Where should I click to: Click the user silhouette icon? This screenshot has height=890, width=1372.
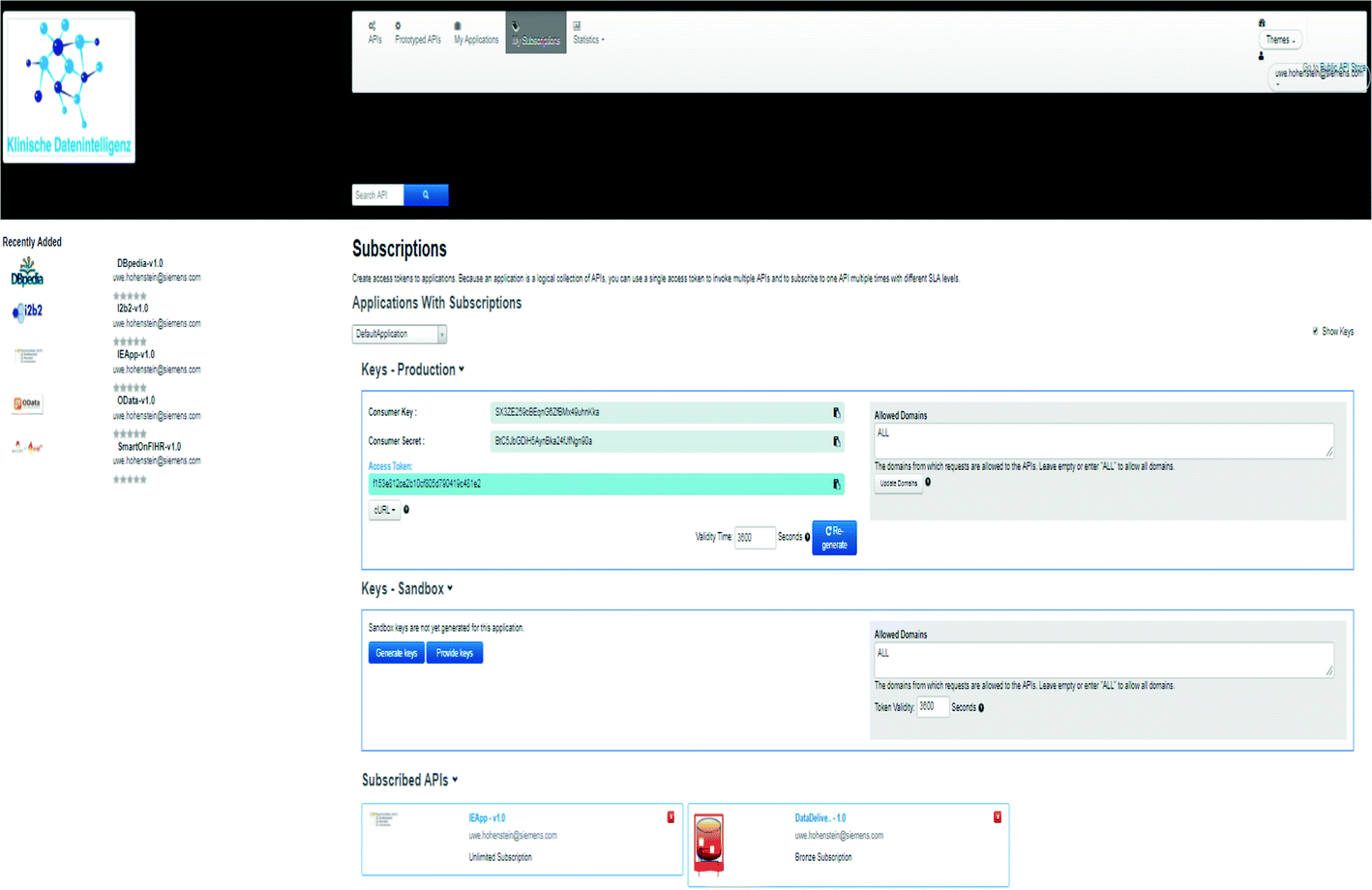click(x=1261, y=56)
